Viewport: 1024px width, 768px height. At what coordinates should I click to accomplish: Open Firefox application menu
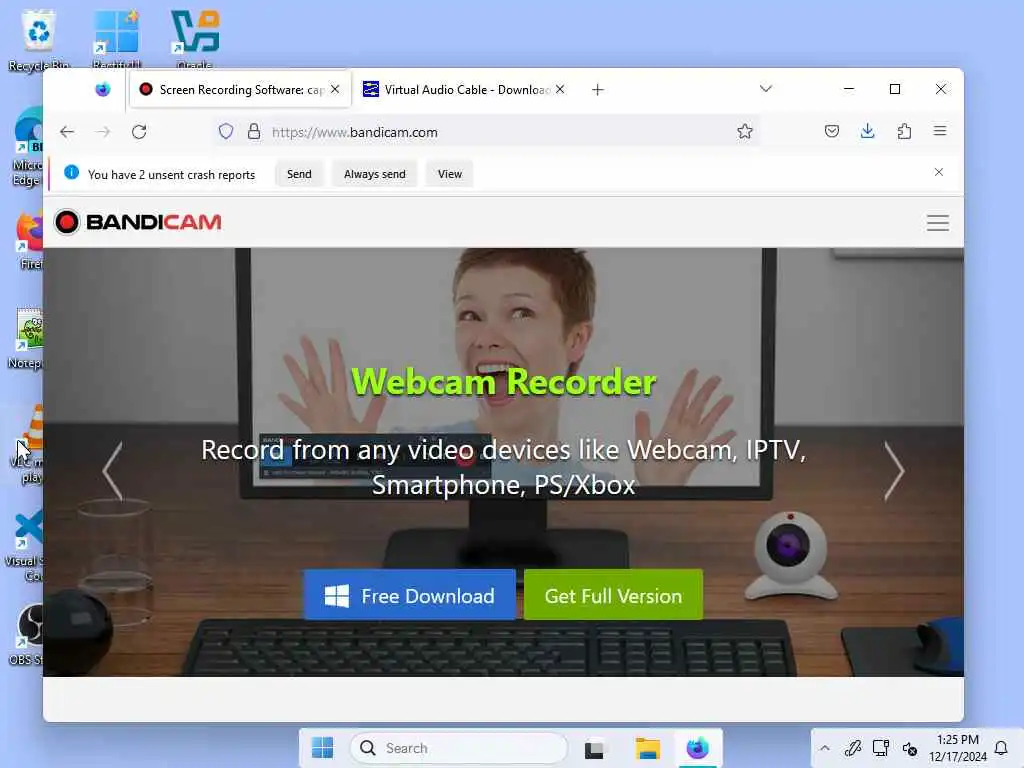tap(940, 131)
